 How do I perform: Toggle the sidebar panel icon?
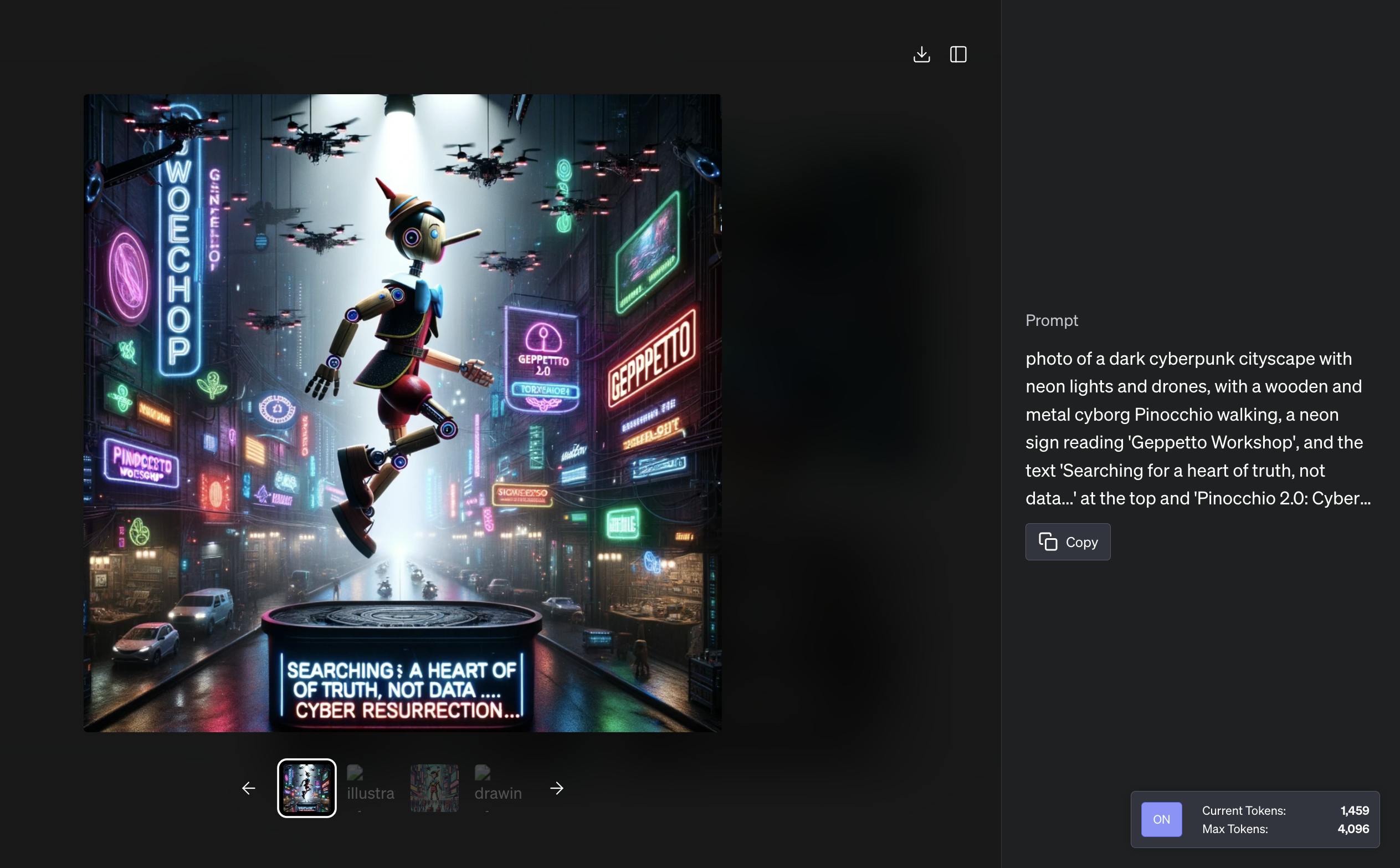point(958,54)
